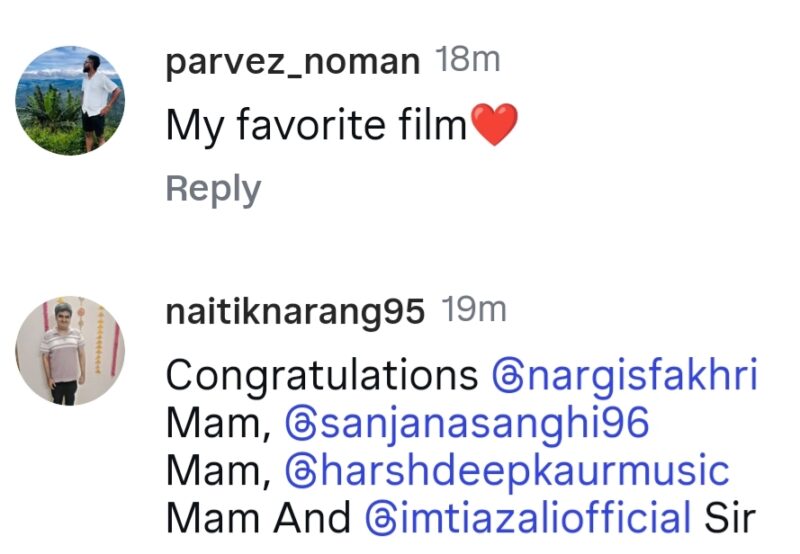Click the 19m timestamp
Image resolution: width=800 pixels, height=554 pixels.
point(474,310)
